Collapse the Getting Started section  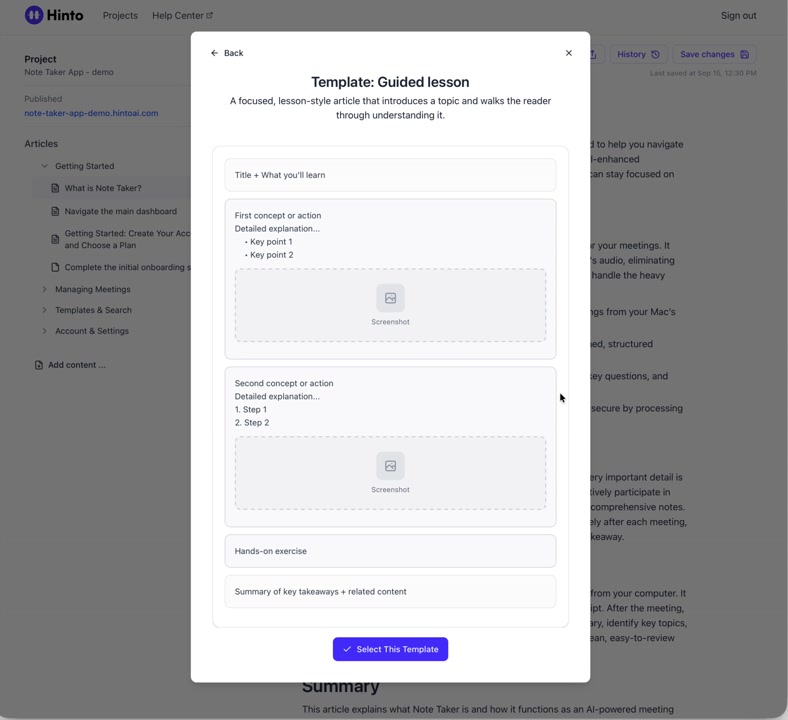point(44,166)
